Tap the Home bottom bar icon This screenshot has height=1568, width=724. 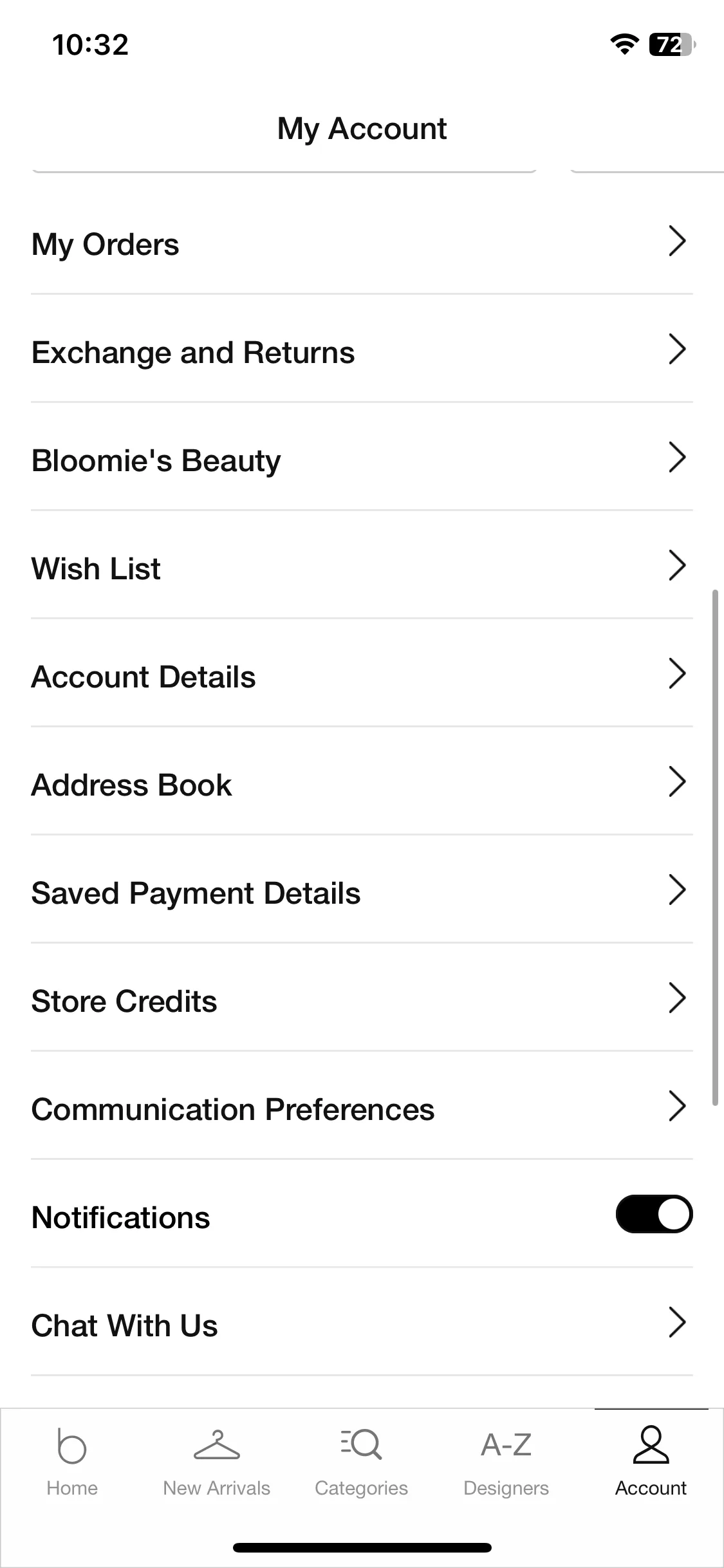tap(71, 1446)
